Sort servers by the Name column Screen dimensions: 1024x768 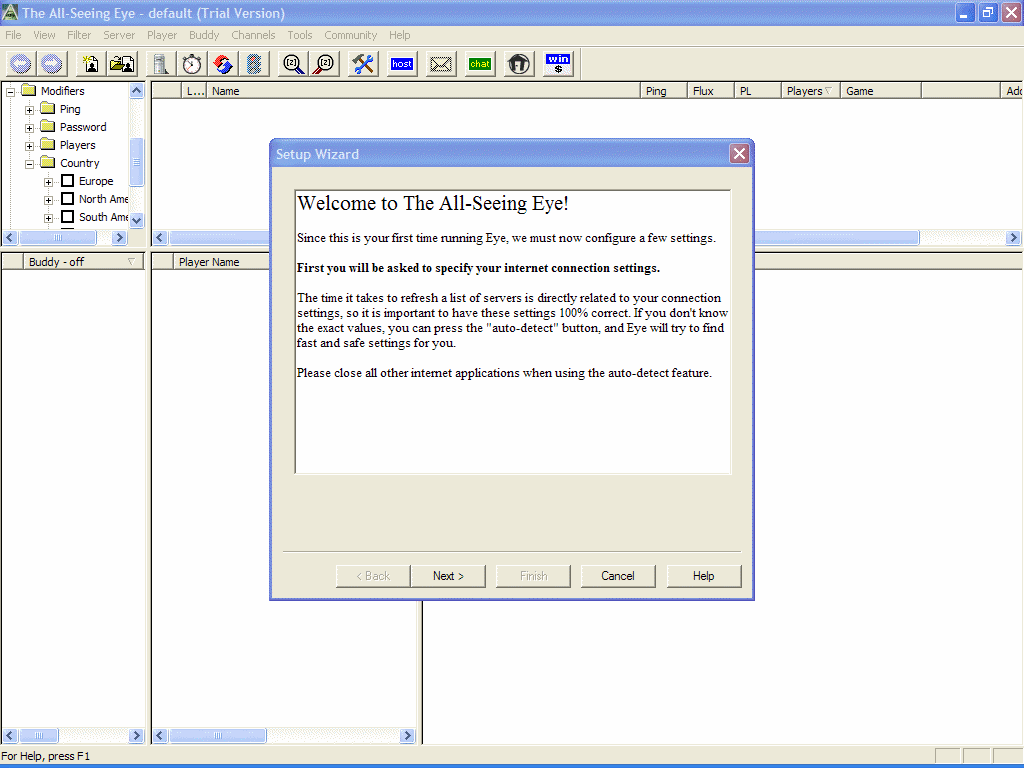(423, 91)
